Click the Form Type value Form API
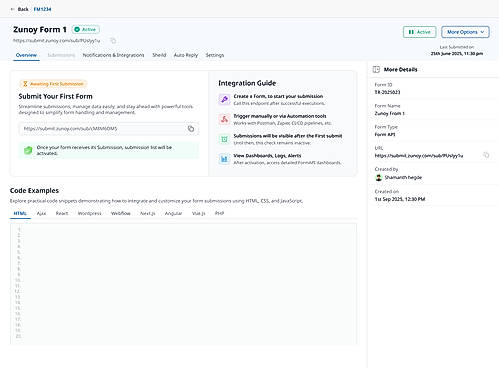This screenshot has width=499, height=368. (385, 134)
